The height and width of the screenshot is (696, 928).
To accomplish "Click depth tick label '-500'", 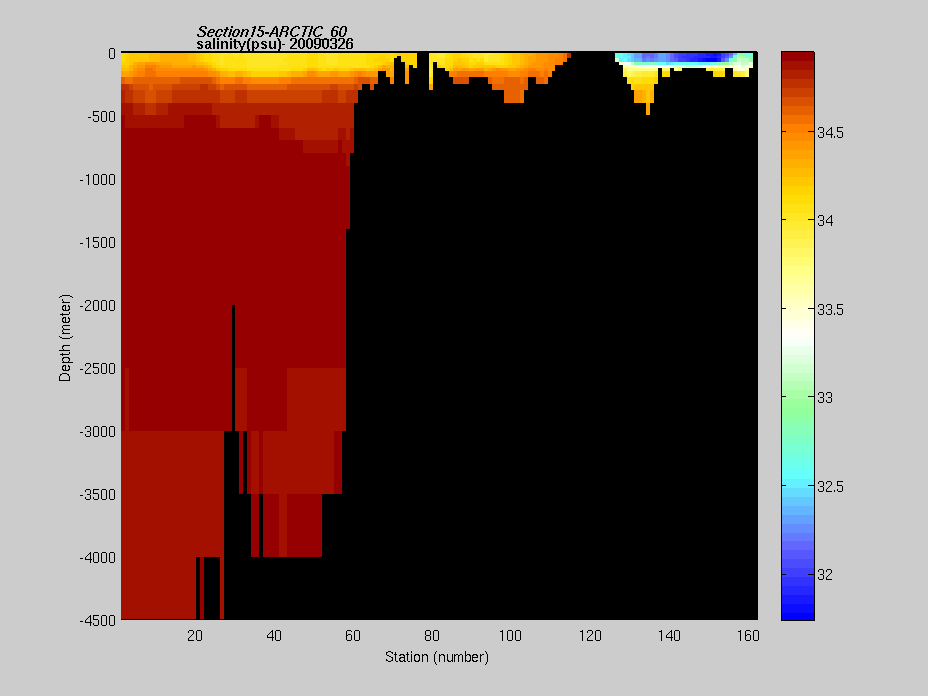I will click(x=101, y=117).
